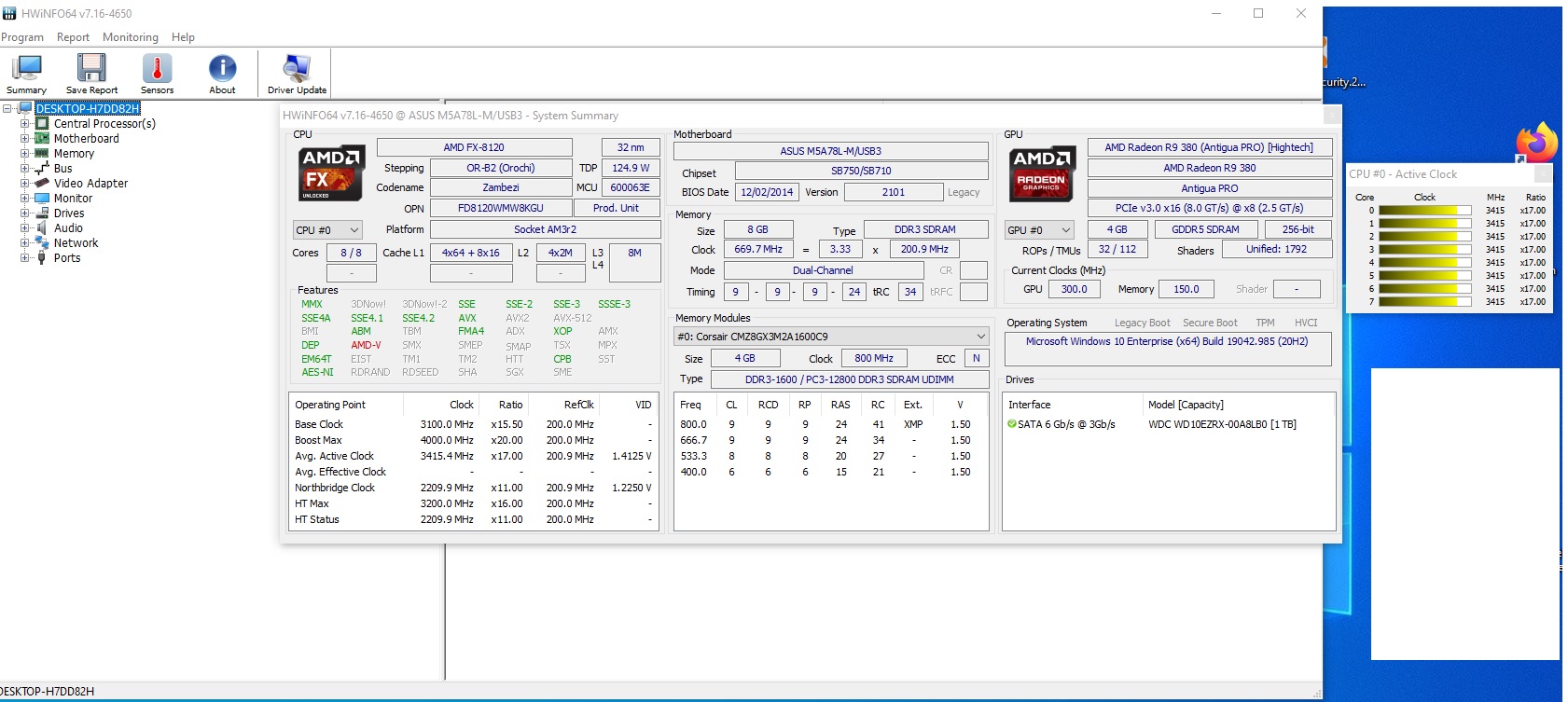Click the WDC WD10EZRX drive model entry
The width and height of the screenshot is (1568, 702).
pos(1222,424)
